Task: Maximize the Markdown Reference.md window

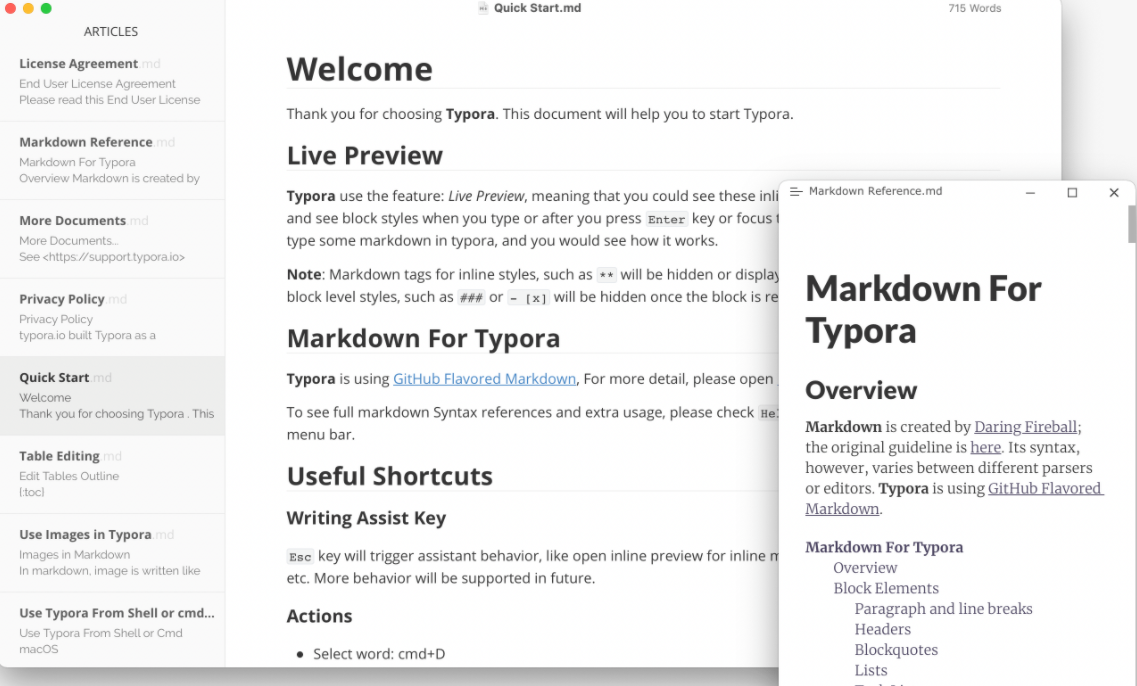Action: [x=1072, y=192]
